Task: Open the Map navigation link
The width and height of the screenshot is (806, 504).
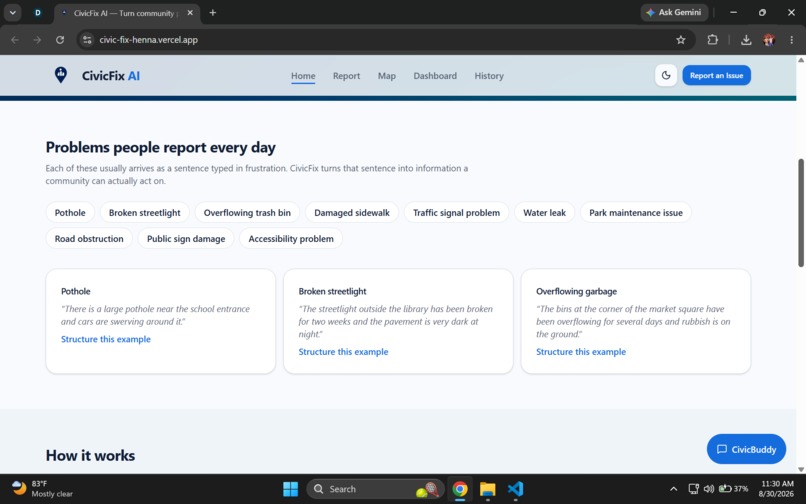Action: point(387,76)
